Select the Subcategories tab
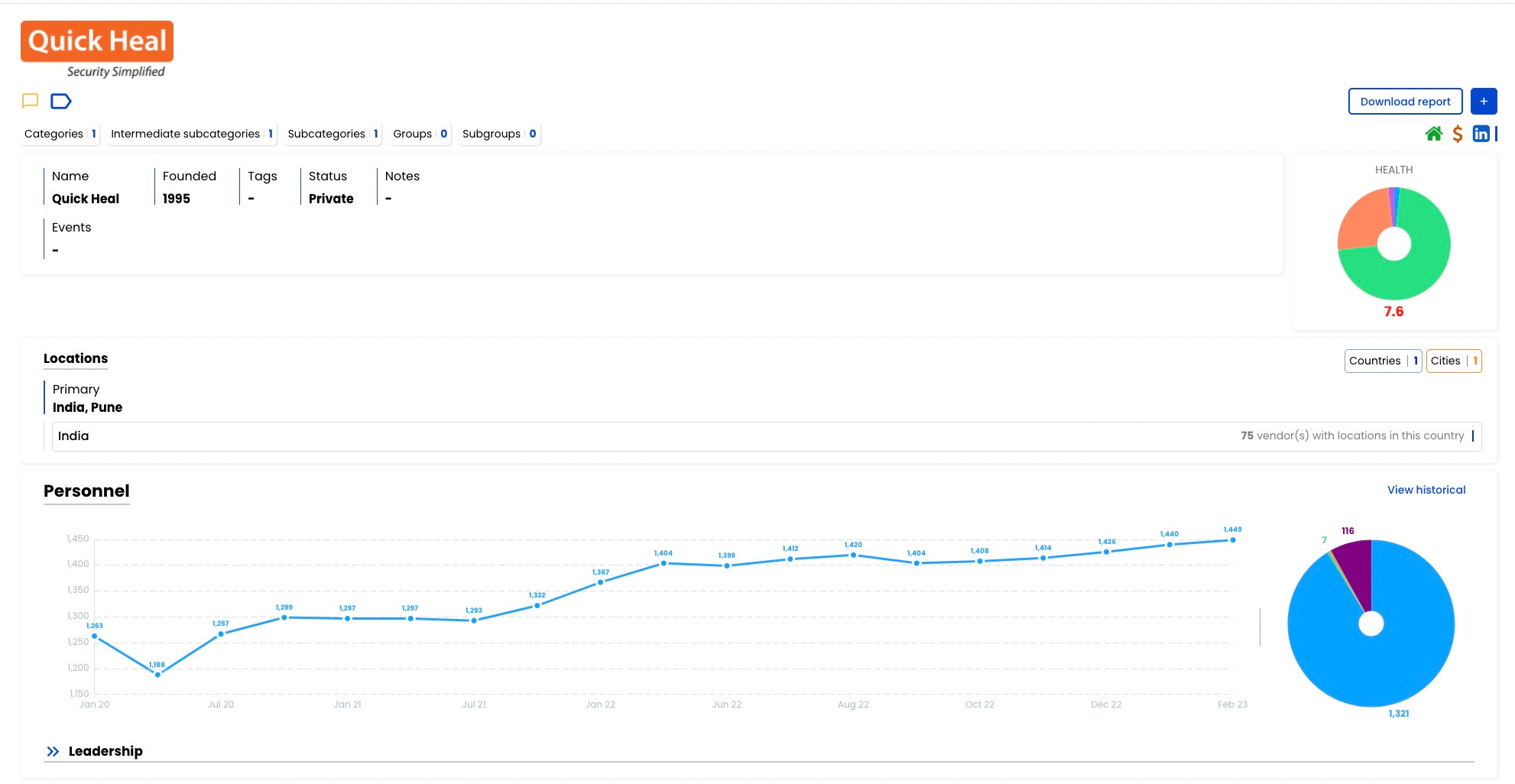 (333, 134)
